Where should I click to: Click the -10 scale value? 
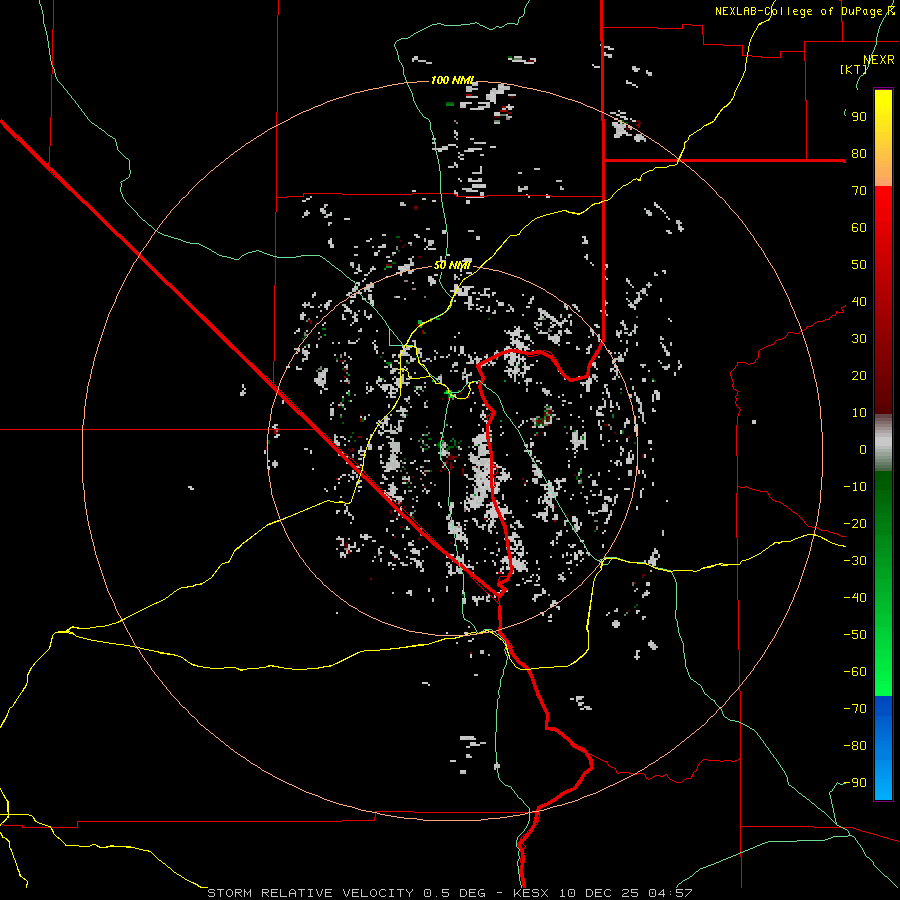pos(855,487)
